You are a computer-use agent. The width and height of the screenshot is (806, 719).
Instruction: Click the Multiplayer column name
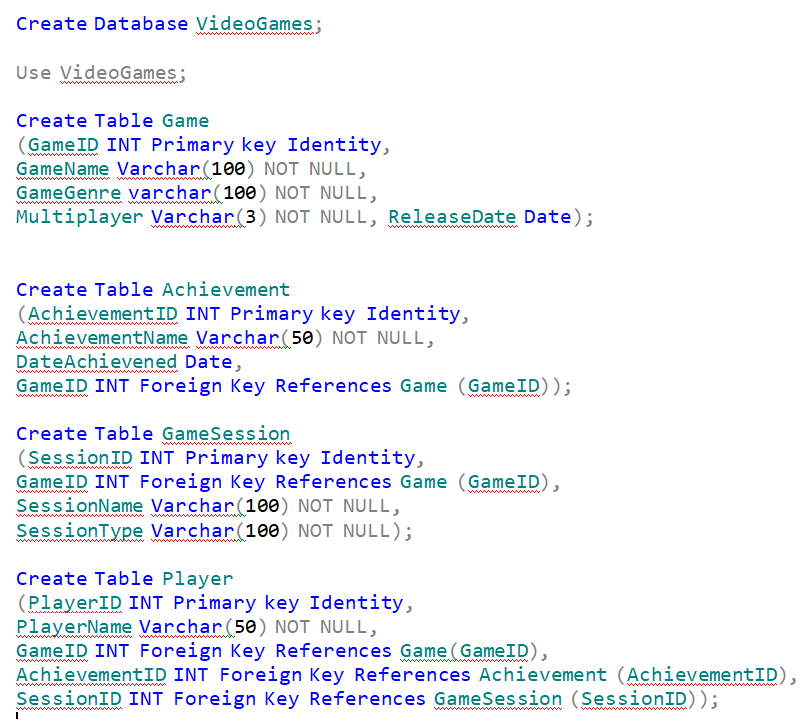tap(79, 217)
